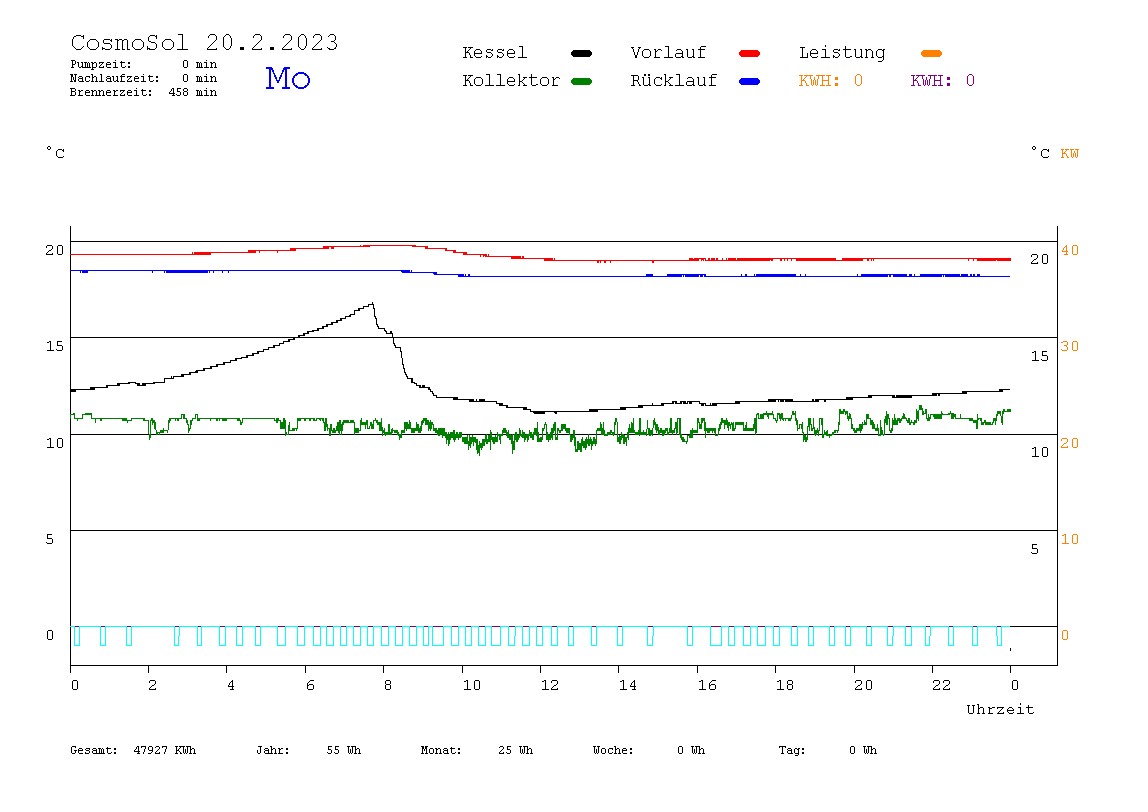This screenshot has width=1148, height=812.
Task: Click the chart title 'CosmoSol 20.2.2023'
Action: point(204,42)
